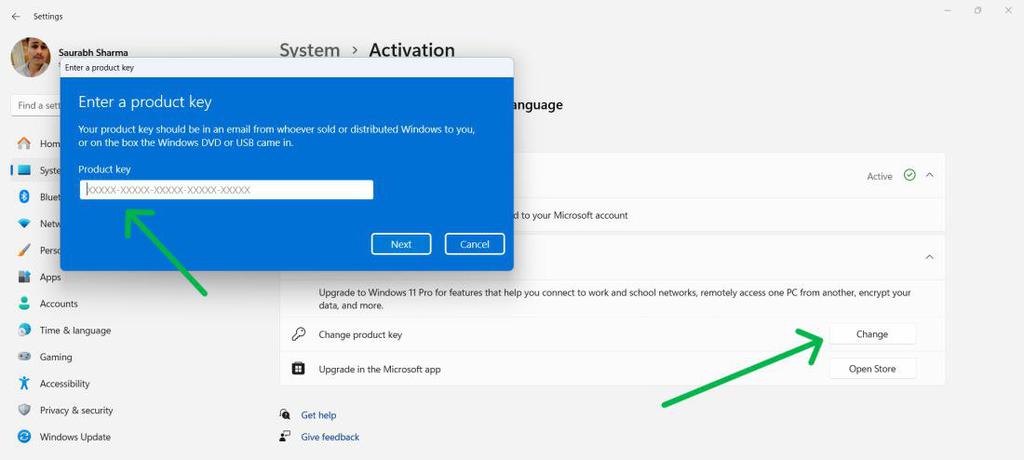Cancel the product key dialog
The height and width of the screenshot is (460, 1024).
(x=475, y=244)
